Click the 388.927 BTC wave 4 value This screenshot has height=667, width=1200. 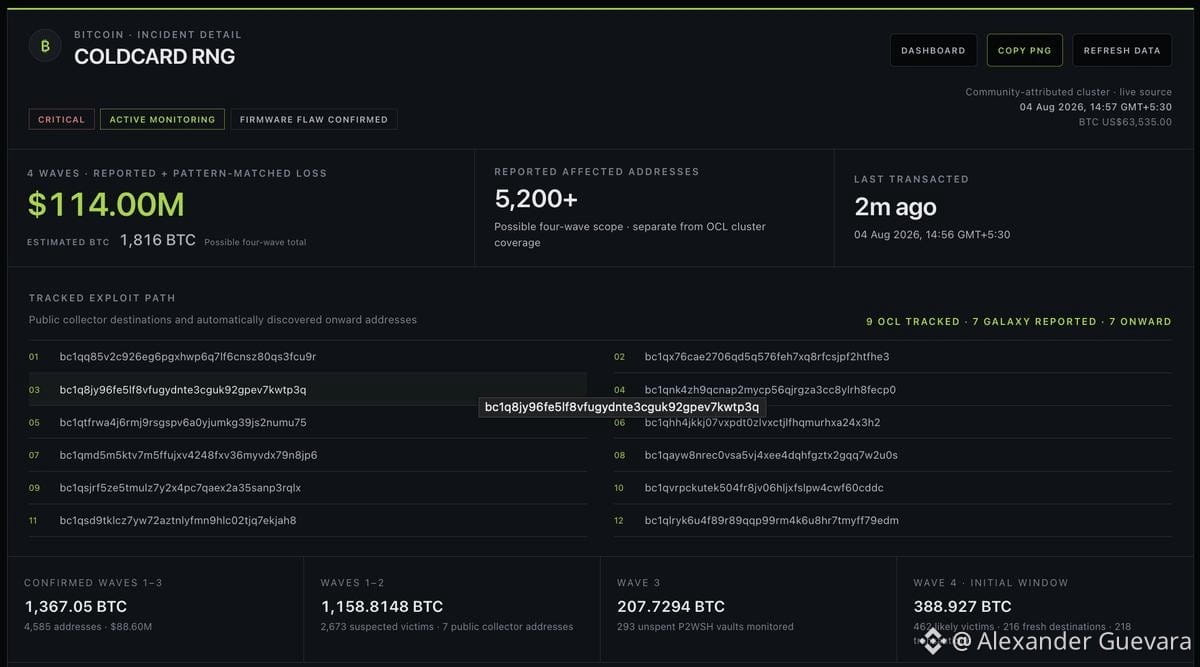[962, 606]
